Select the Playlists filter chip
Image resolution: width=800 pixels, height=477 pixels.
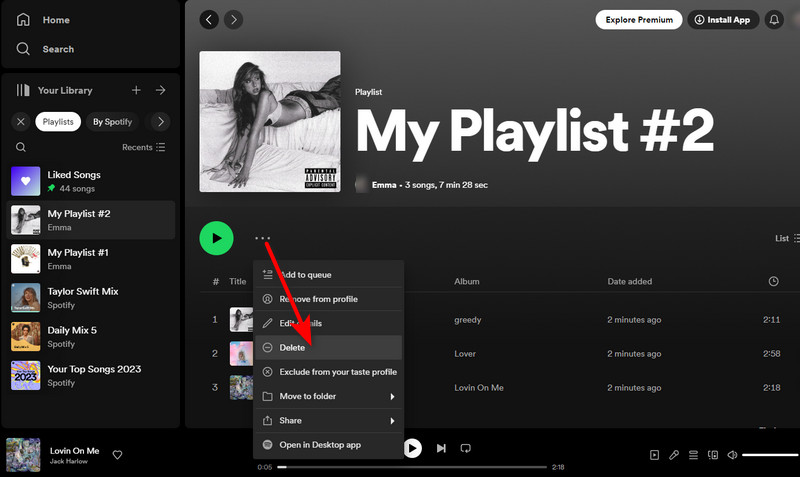58,121
